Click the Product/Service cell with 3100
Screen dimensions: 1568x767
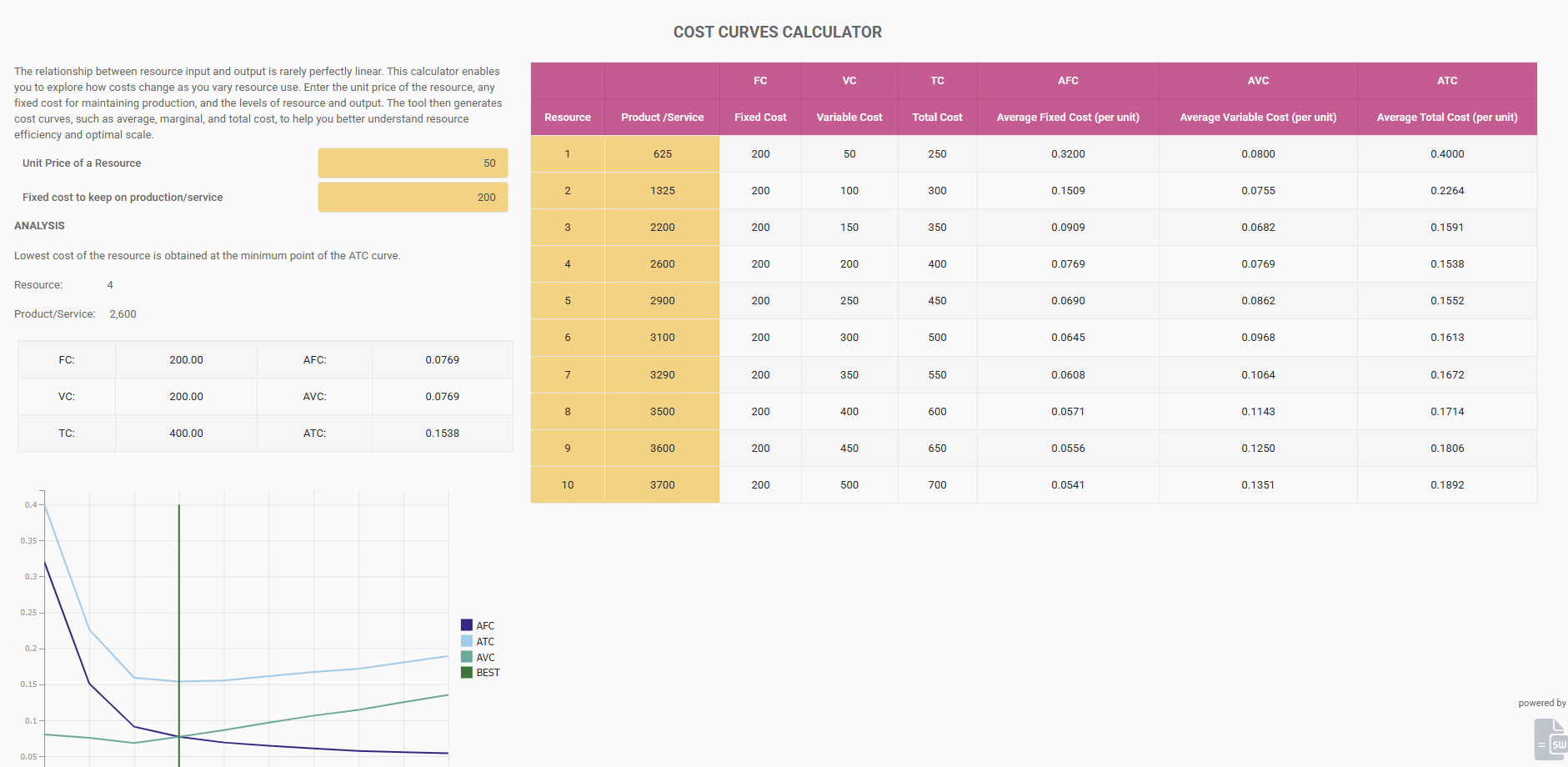click(x=663, y=338)
